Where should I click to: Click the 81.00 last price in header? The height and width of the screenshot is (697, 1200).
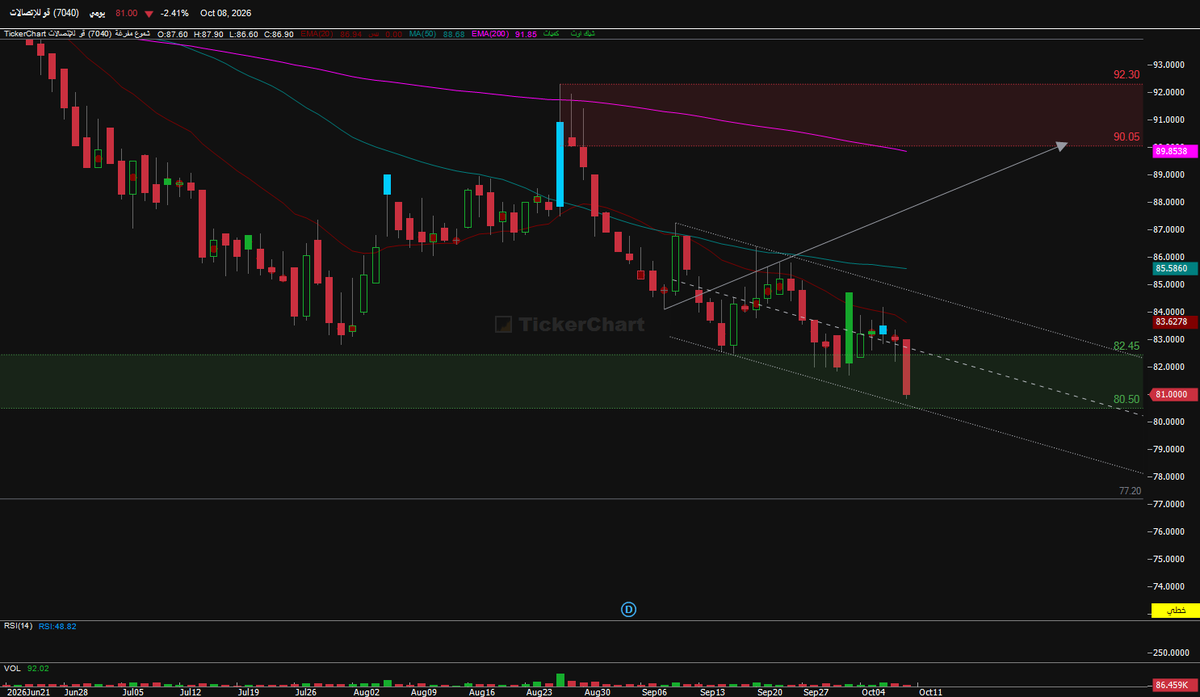[x=126, y=14]
